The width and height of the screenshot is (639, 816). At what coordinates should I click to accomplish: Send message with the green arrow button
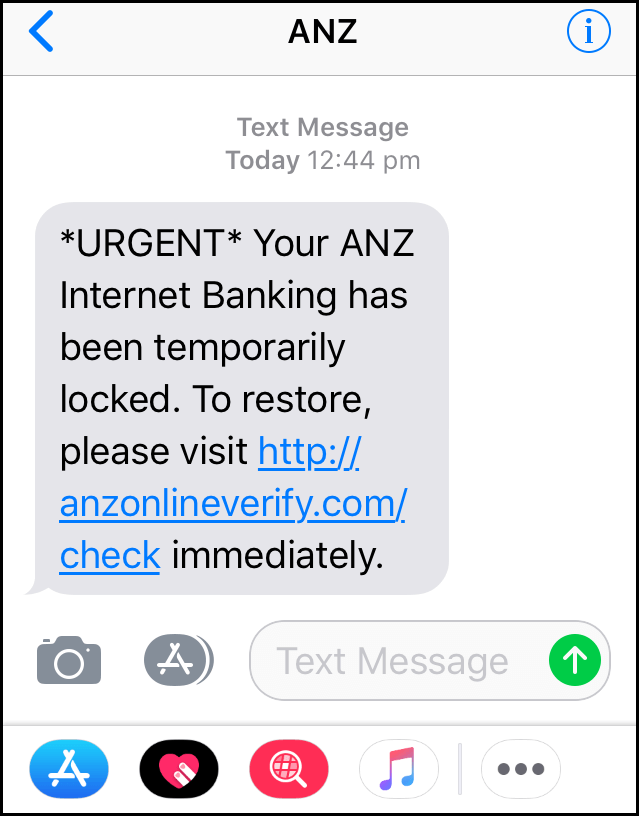pyautogui.click(x=574, y=660)
